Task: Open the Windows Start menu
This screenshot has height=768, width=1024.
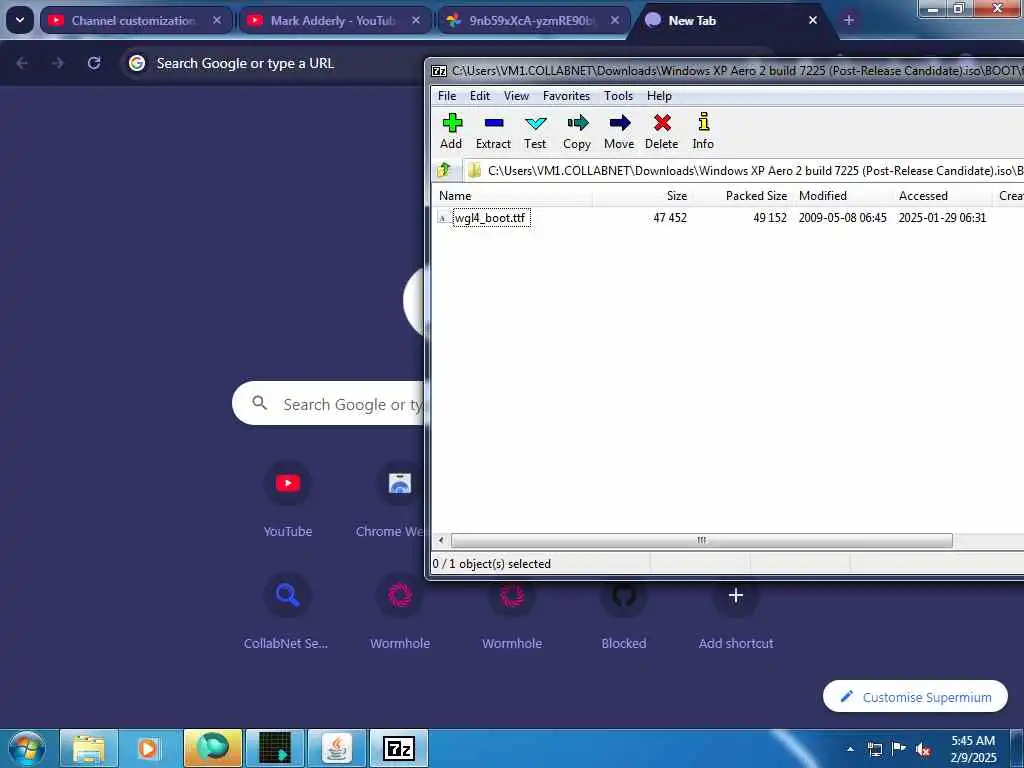Action: coord(25,748)
